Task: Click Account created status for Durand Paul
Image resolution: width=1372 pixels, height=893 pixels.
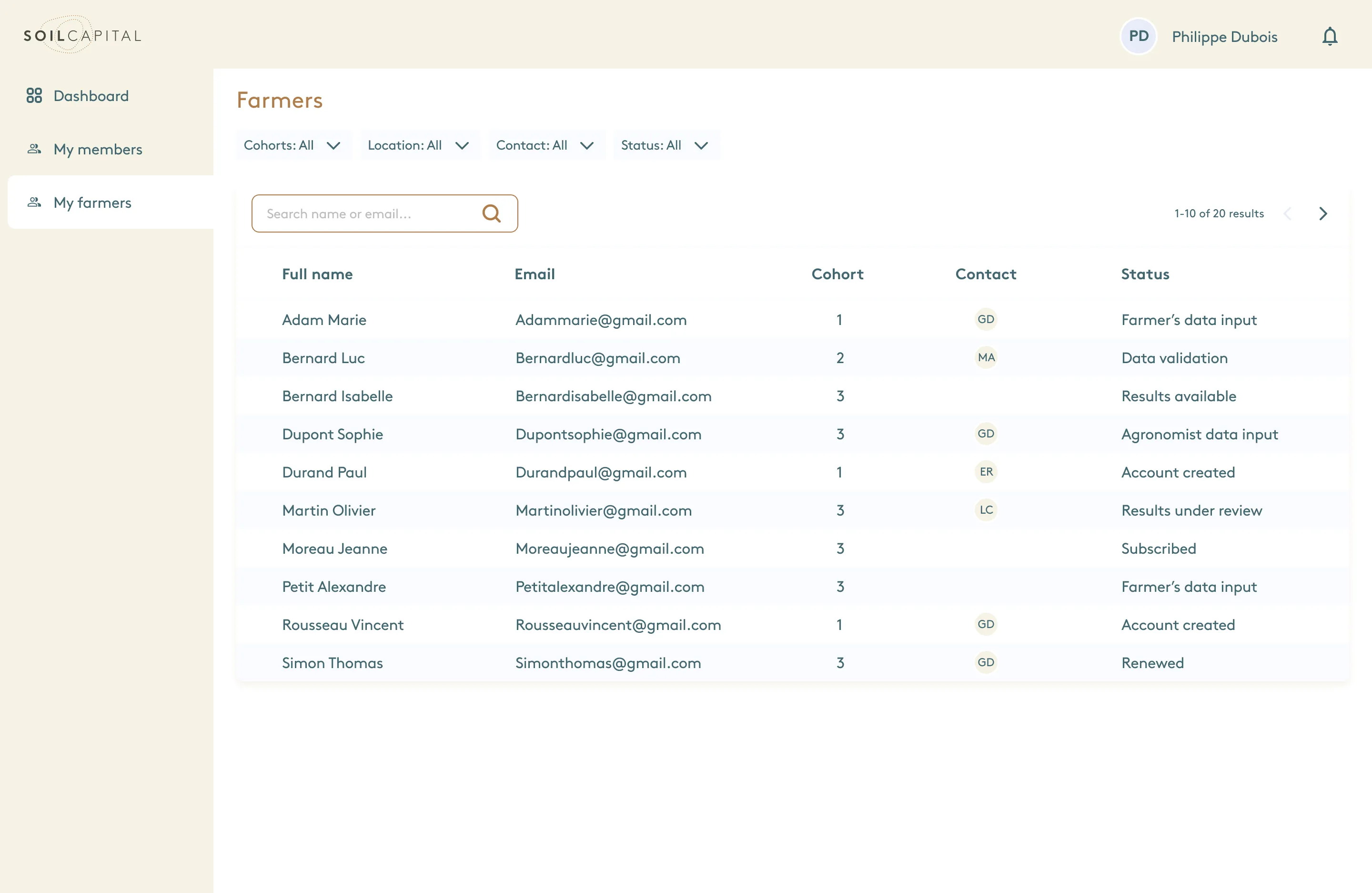Action: point(1178,472)
